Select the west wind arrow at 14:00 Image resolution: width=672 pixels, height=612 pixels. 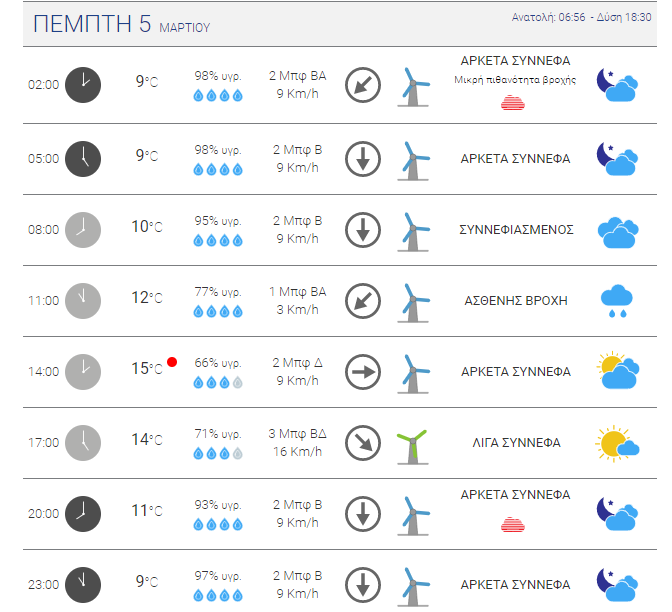pyautogui.click(x=363, y=372)
